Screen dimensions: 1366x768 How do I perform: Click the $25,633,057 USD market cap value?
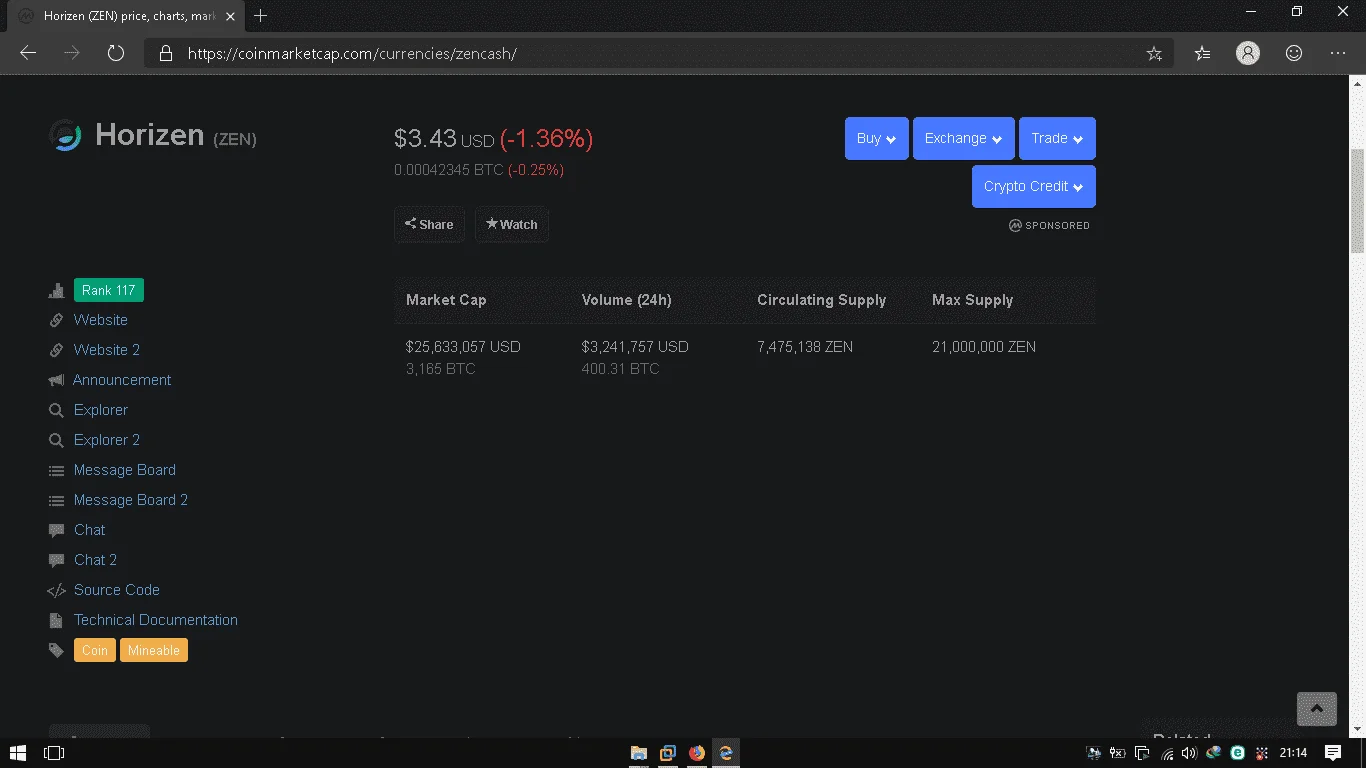[x=463, y=347]
